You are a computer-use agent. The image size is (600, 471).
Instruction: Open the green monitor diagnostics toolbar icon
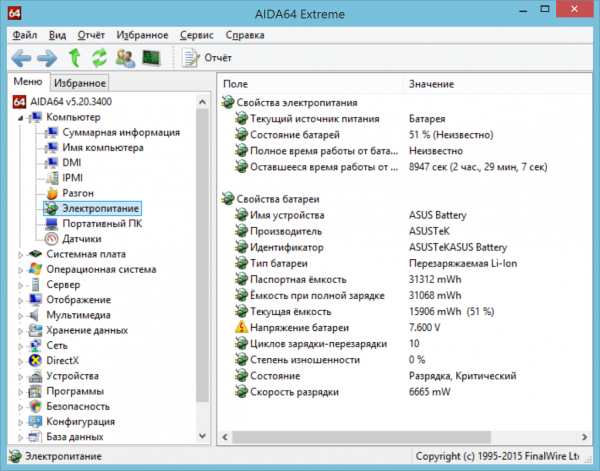[x=152, y=58]
